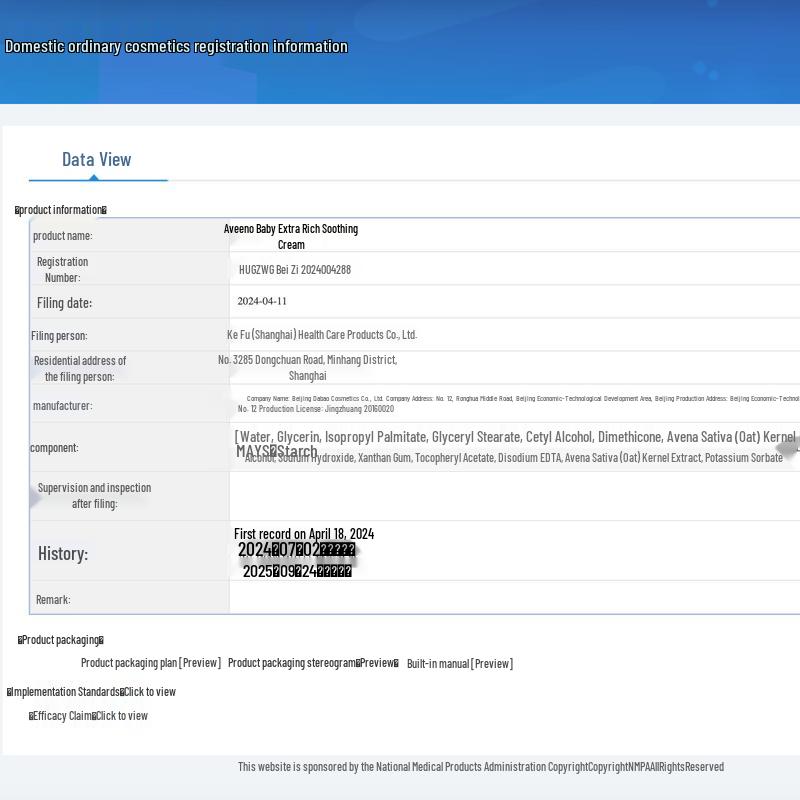Select address No. 3285 Dongchuan Road text
The width and height of the screenshot is (800, 800).
(x=308, y=368)
